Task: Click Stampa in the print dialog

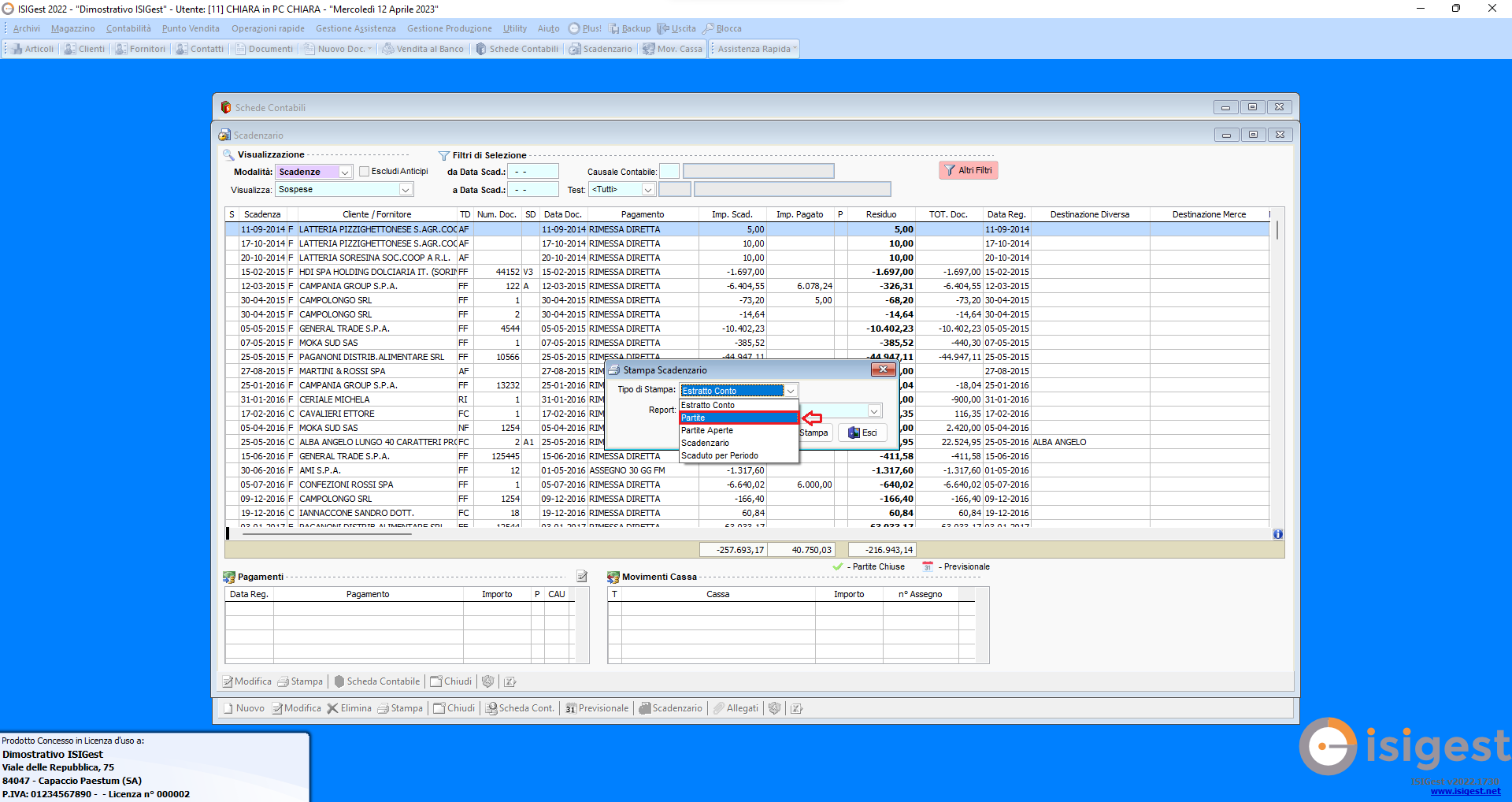Action: pyautogui.click(x=813, y=433)
